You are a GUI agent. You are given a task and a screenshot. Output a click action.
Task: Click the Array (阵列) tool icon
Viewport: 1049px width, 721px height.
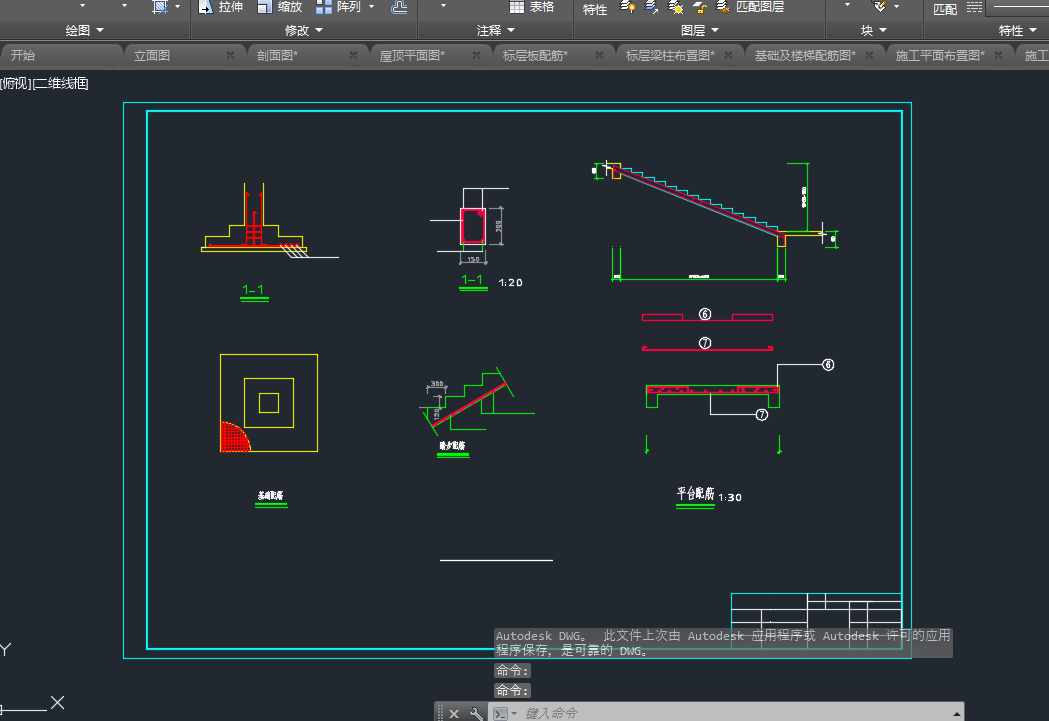coord(325,7)
